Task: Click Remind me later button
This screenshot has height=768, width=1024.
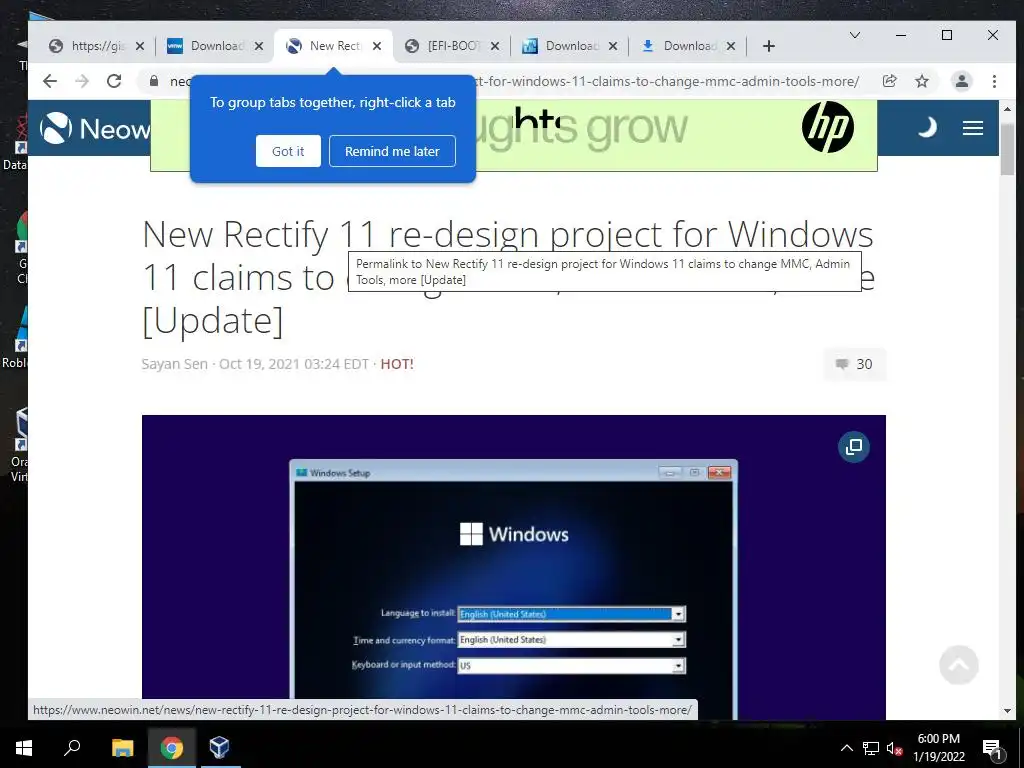Action: [x=392, y=151]
